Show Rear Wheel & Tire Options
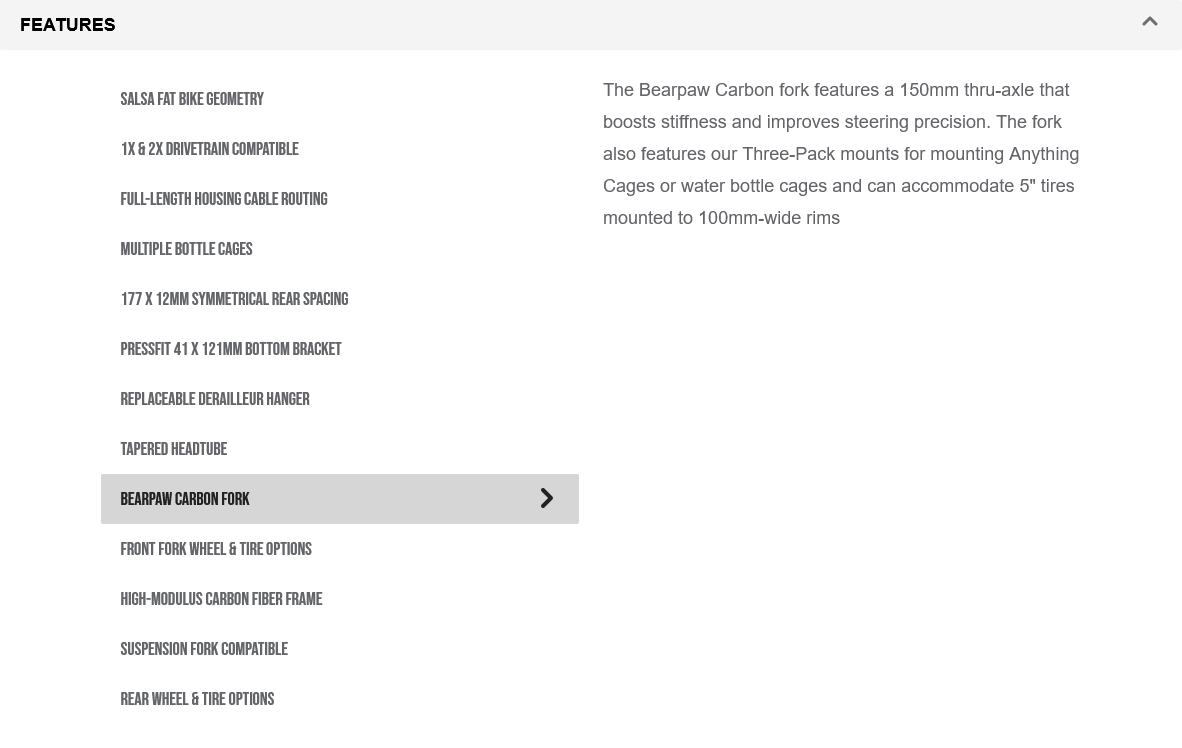Image resolution: width=1182 pixels, height=748 pixels. pos(340,699)
